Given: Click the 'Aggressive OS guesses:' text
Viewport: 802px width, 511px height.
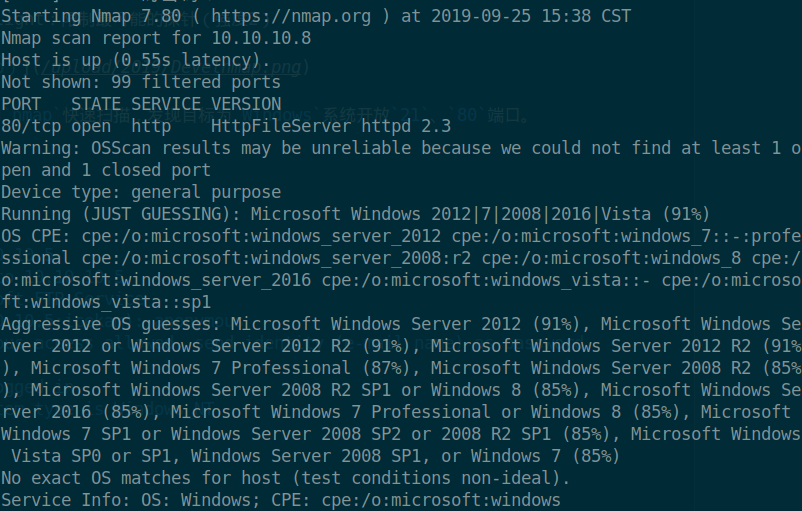Looking at the screenshot, I should click(110, 324).
